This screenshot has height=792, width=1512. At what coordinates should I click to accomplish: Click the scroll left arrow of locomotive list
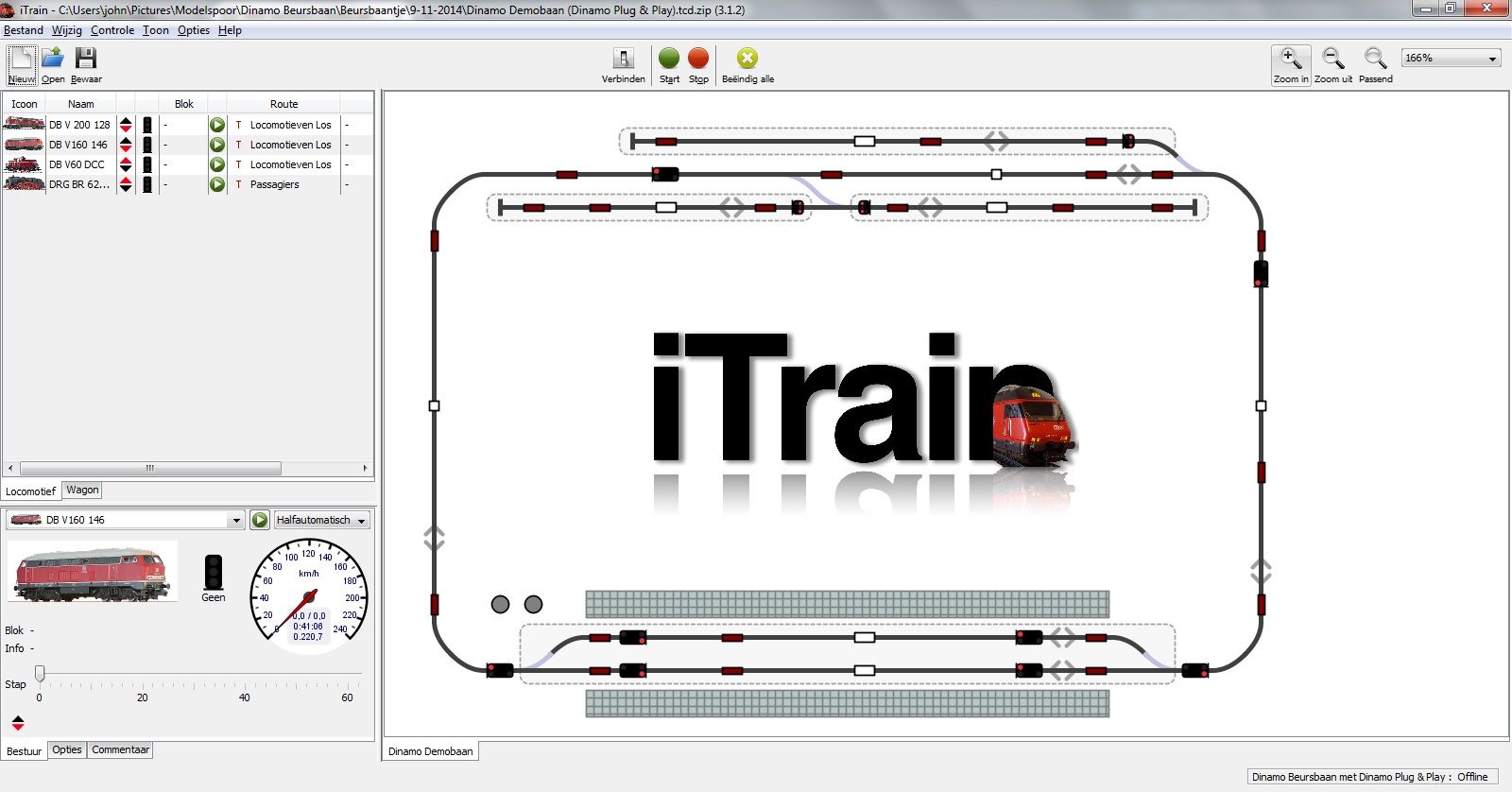(10, 468)
